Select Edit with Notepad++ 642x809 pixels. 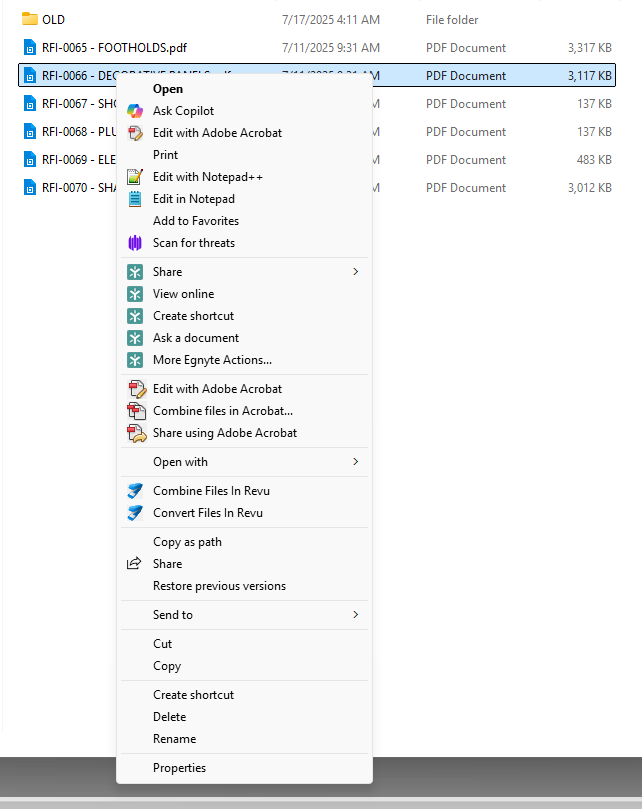[x=244, y=177]
